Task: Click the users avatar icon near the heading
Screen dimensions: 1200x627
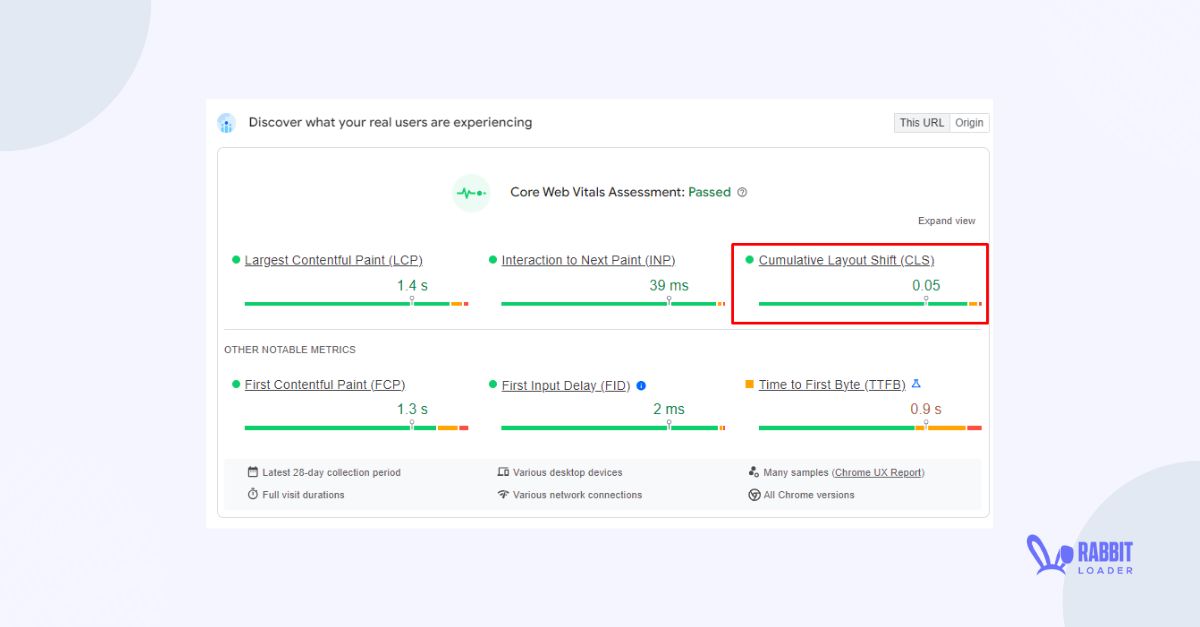Action: 226,122
